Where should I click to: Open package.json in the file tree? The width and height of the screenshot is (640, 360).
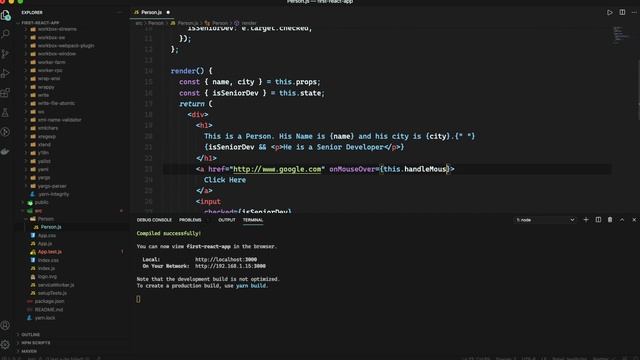click(x=49, y=301)
